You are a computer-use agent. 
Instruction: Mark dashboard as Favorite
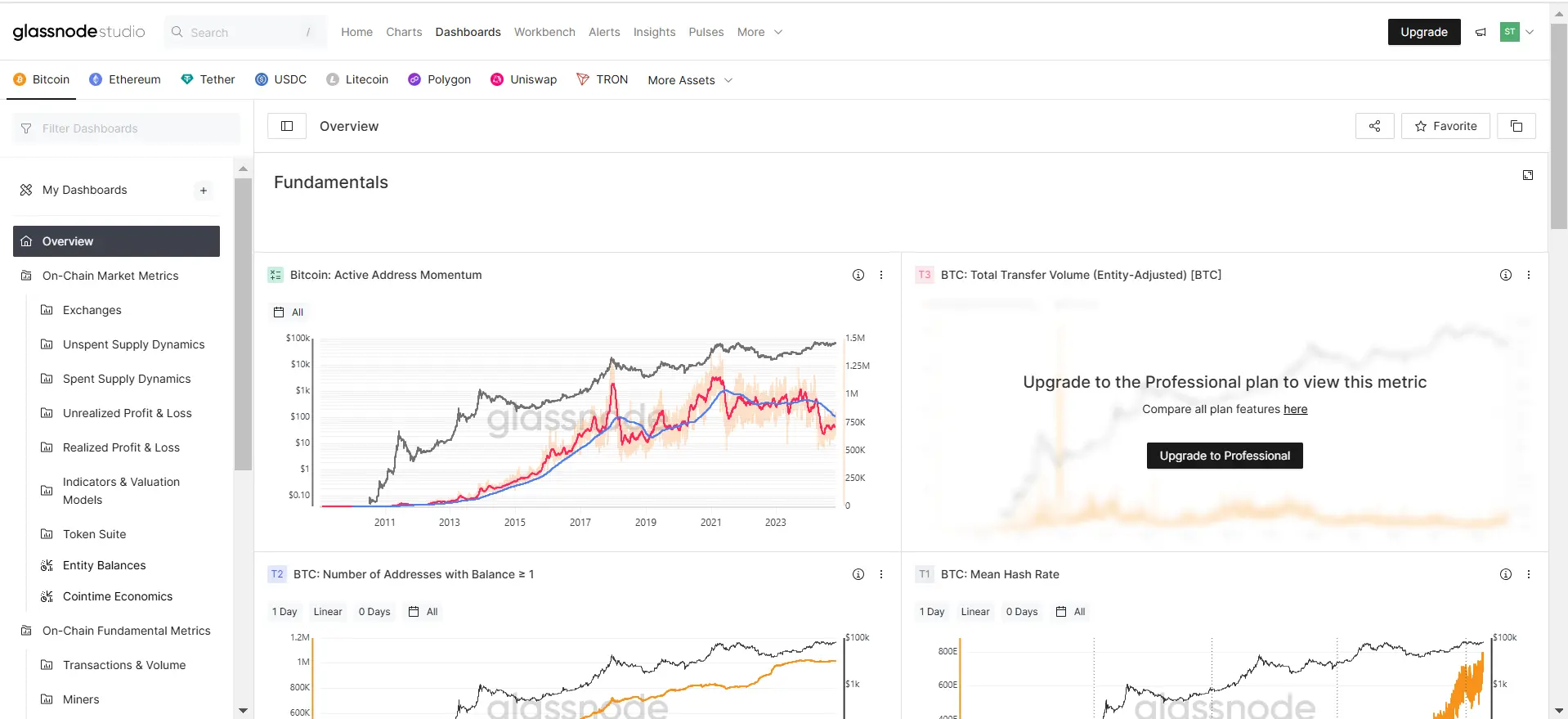[x=1445, y=126]
